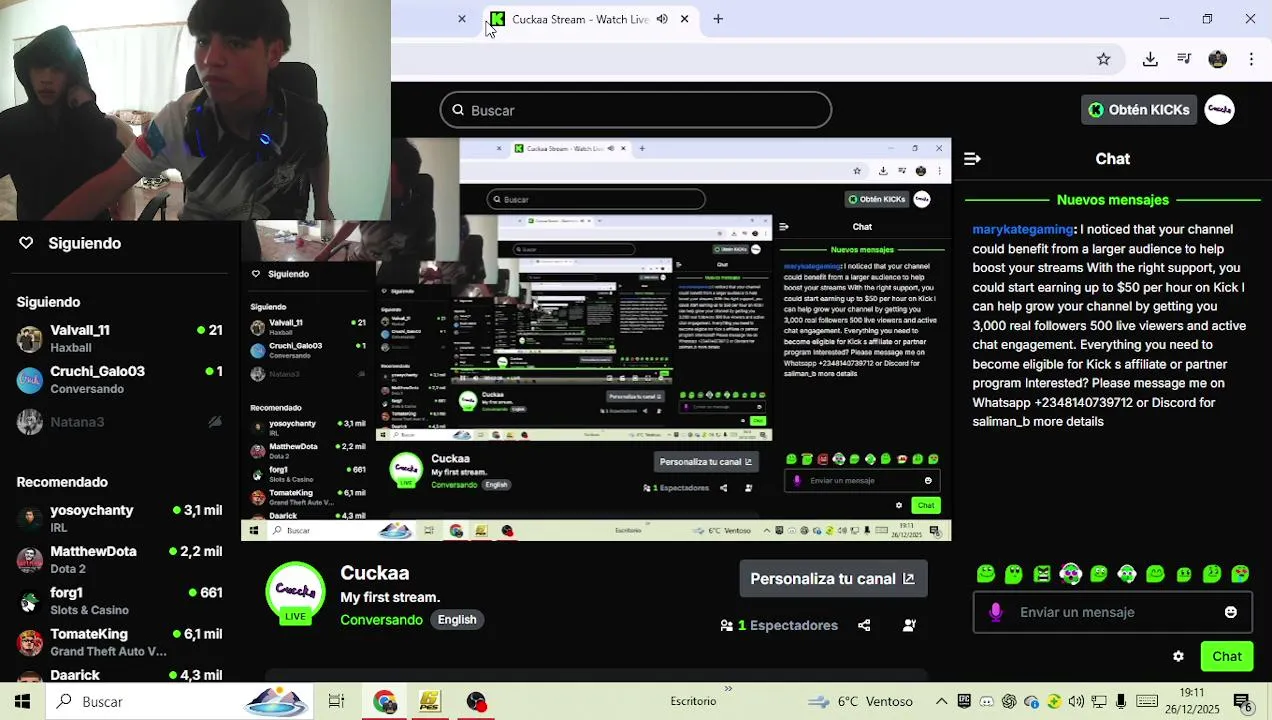View the 1 Espectadores list
1272x720 pixels.
pos(779,625)
